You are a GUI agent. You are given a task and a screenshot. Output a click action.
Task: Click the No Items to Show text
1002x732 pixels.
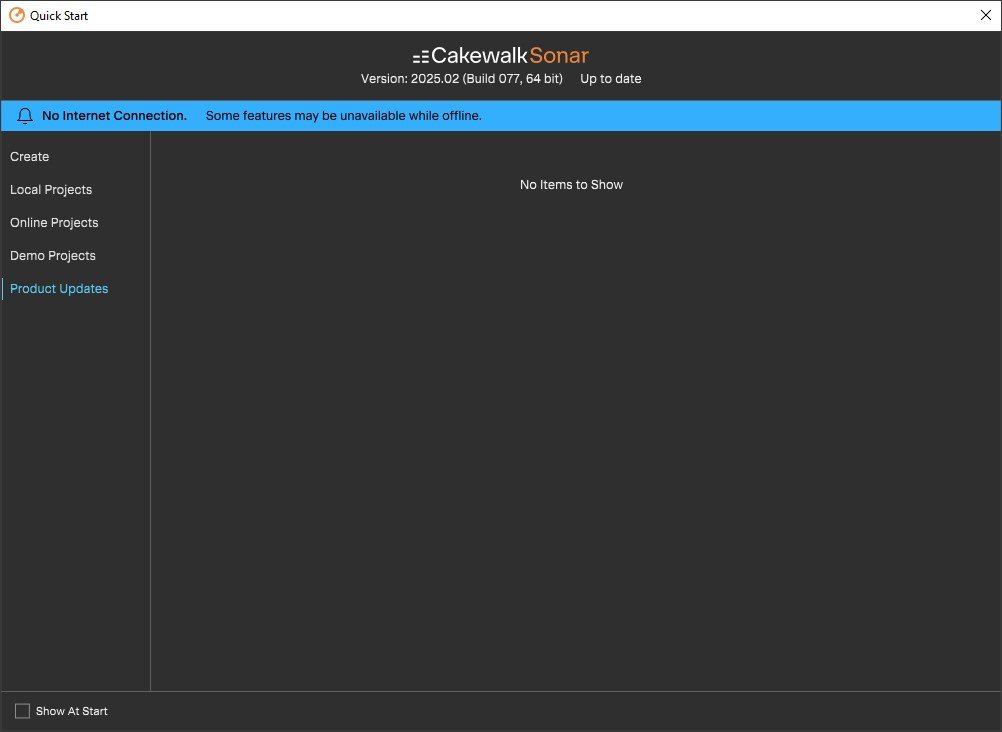click(571, 185)
